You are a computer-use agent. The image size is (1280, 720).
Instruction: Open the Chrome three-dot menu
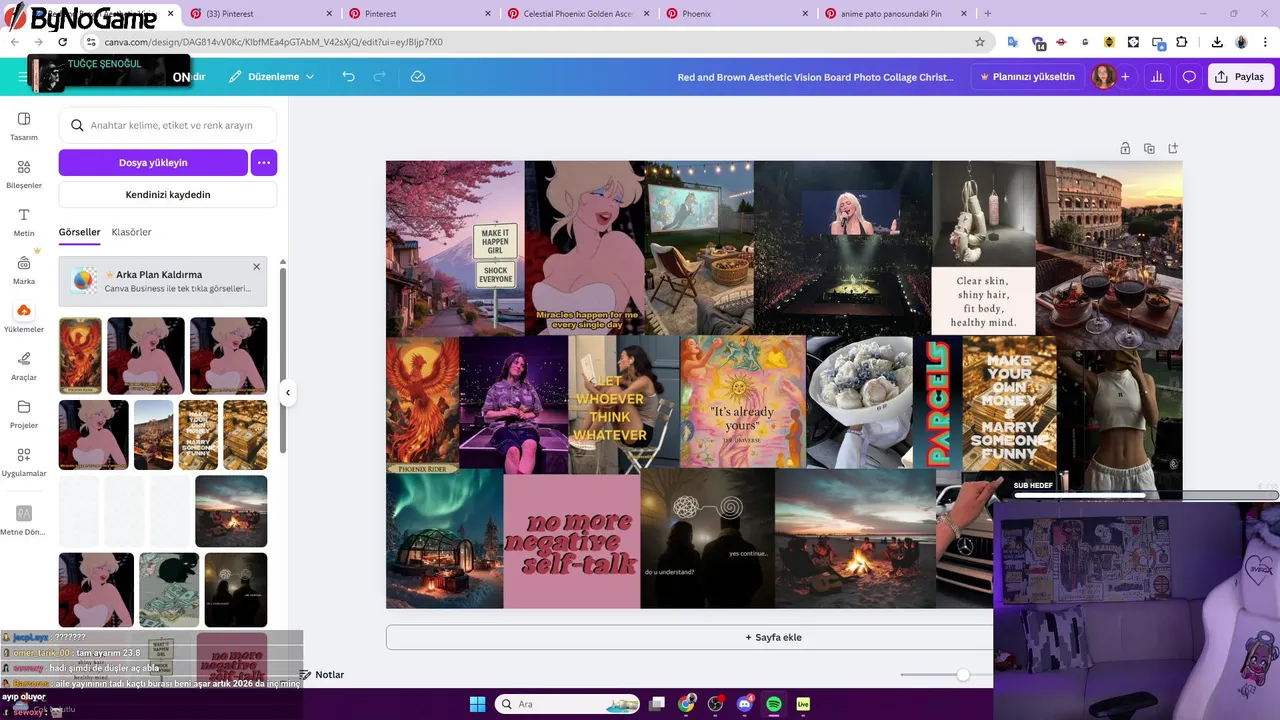coord(1265,42)
